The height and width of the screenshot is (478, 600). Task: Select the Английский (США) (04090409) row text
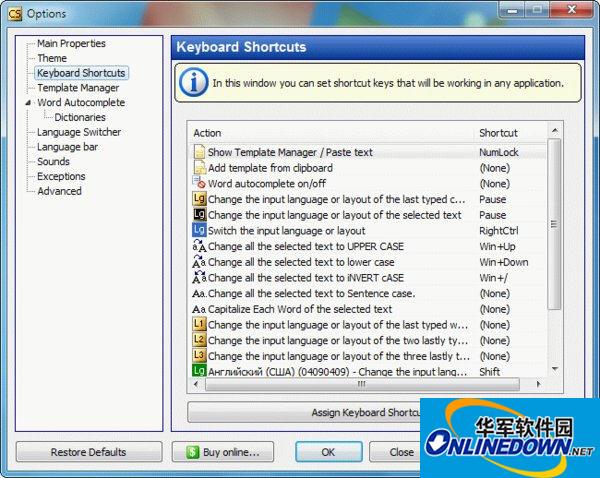(338, 371)
